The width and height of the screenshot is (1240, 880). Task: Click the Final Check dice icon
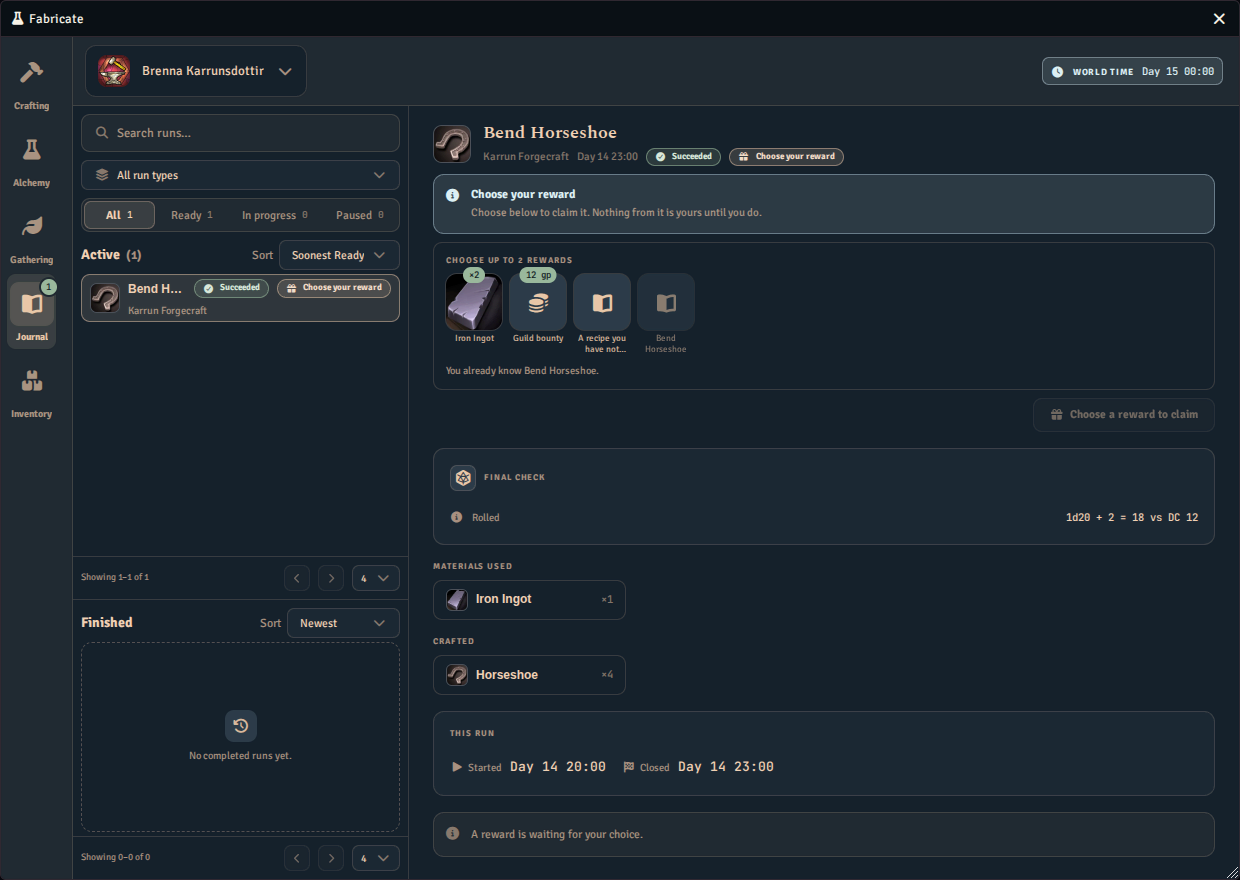coord(463,478)
